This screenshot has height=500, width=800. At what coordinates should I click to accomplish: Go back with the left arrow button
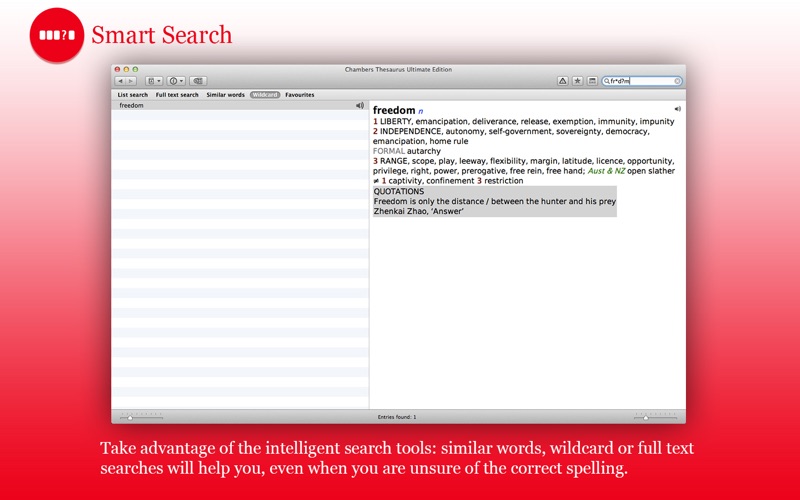(x=120, y=81)
